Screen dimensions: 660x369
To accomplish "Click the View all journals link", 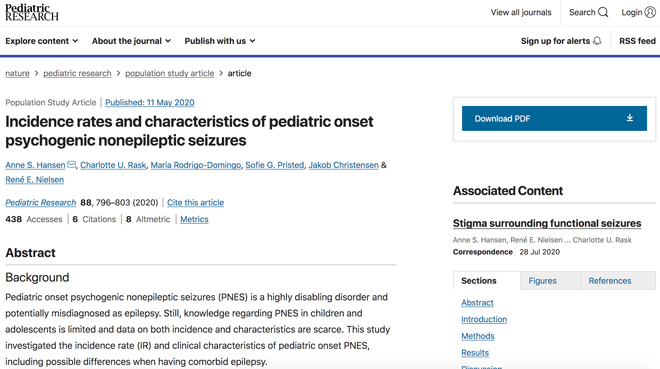I will 521,12.
